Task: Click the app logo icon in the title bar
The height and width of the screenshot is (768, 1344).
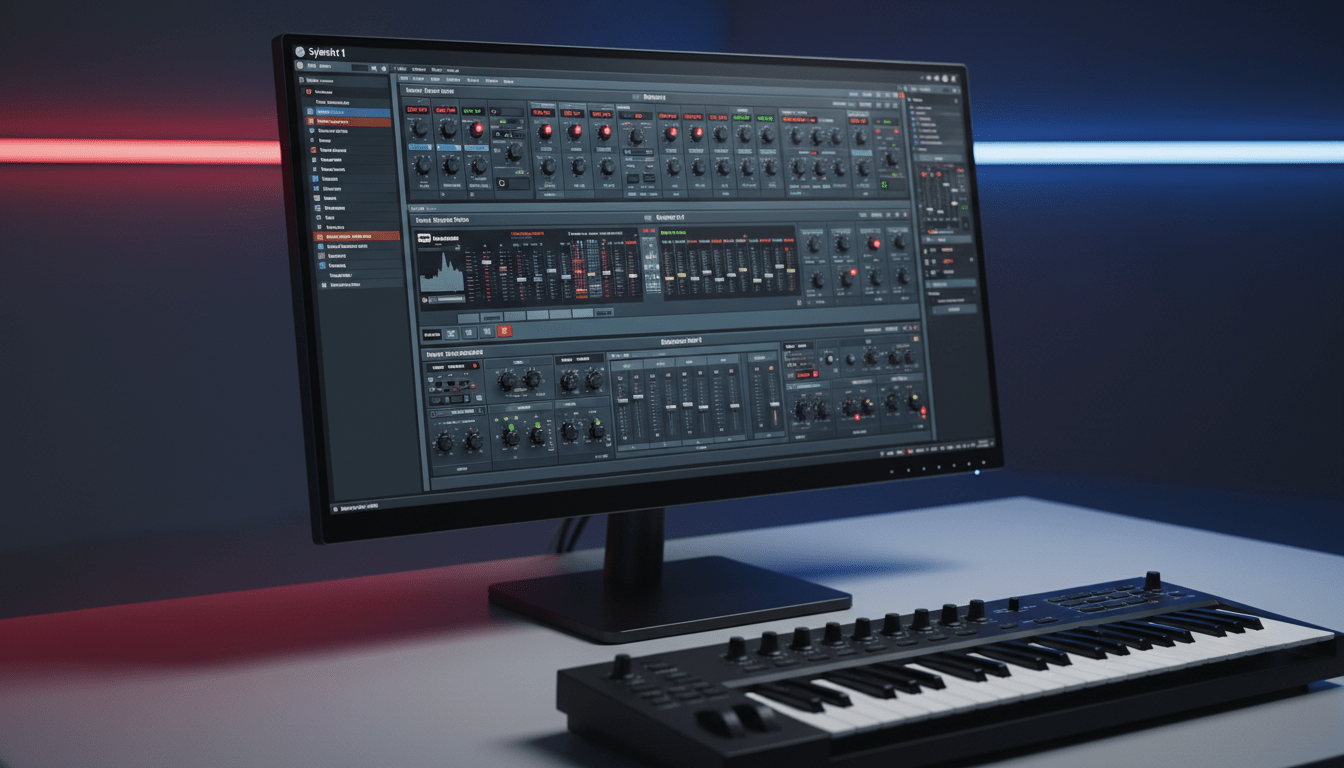Action: (299, 51)
